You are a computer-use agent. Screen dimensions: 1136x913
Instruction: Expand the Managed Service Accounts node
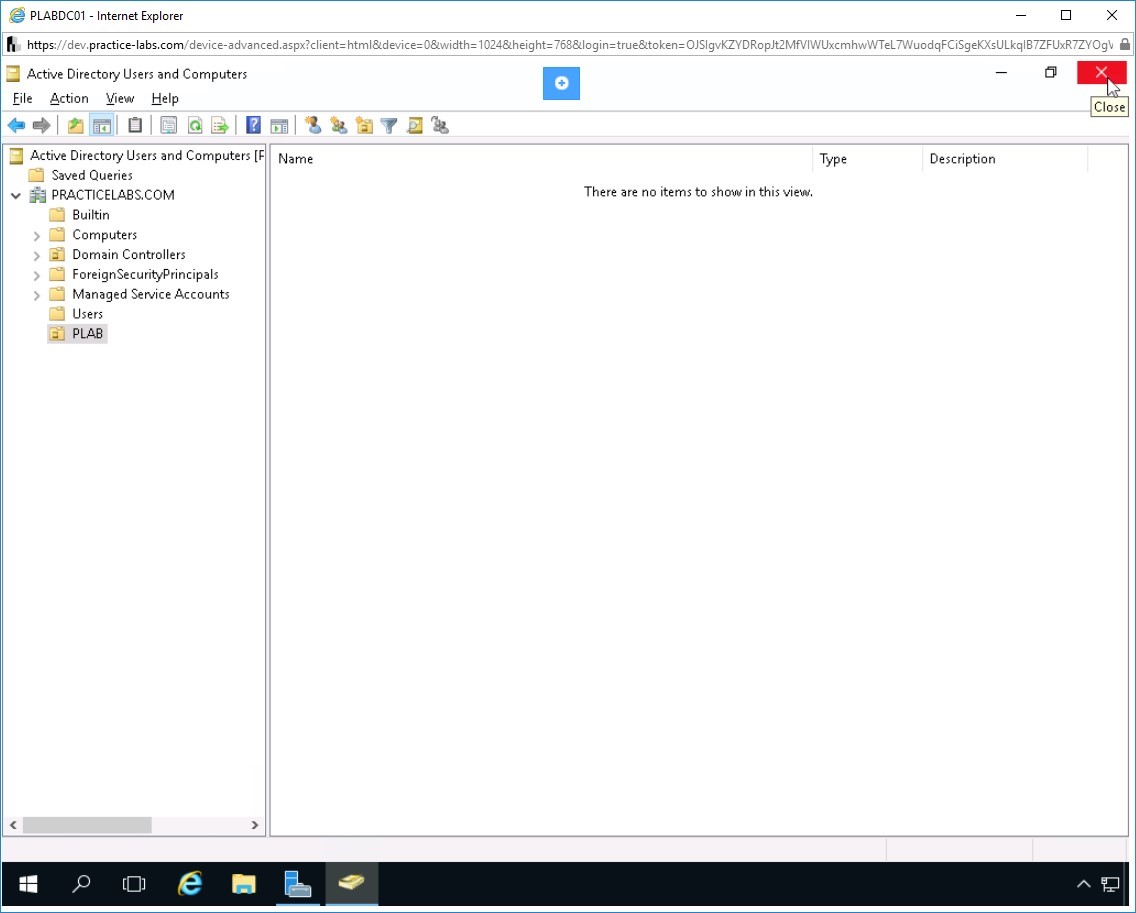[36, 295]
